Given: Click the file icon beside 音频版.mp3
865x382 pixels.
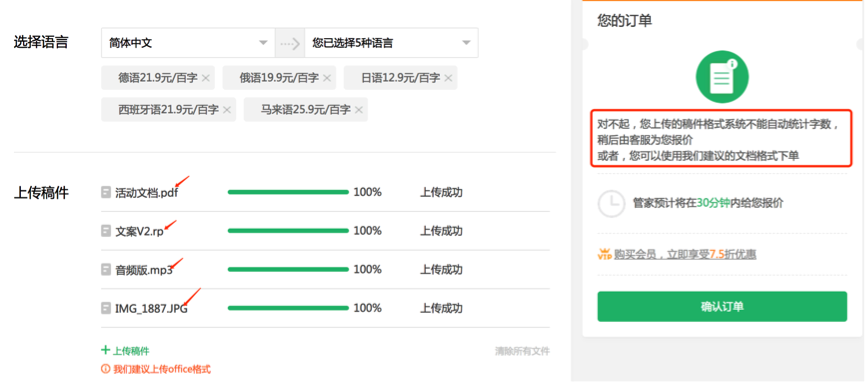Looking at the screenshot, I should (x=106, y=269).
